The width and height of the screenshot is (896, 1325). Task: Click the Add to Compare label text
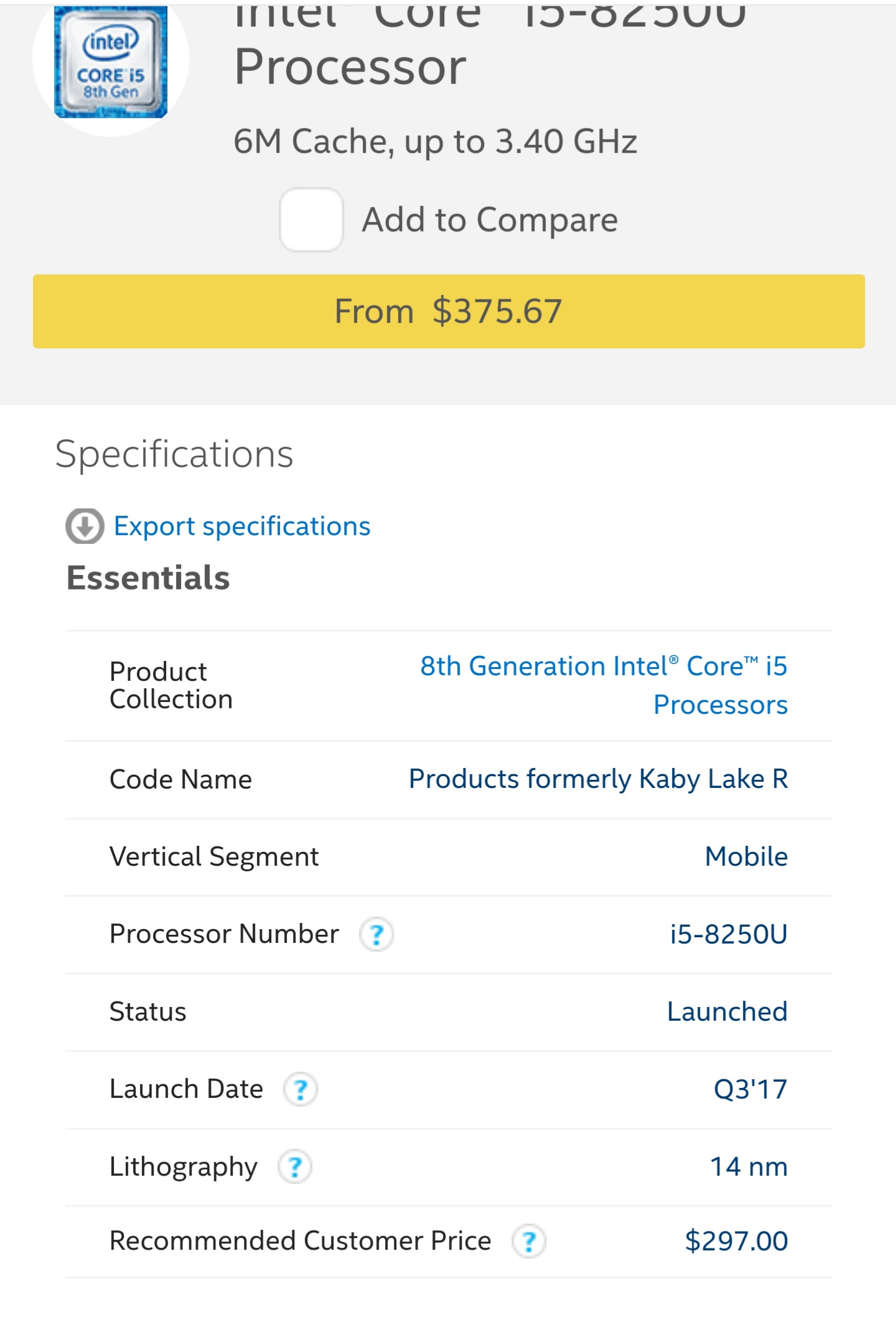490,220
